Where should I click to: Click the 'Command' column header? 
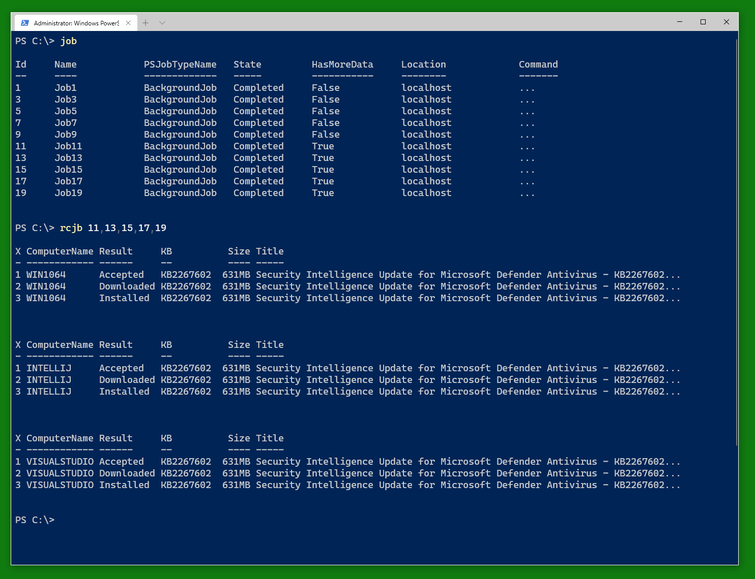pos(538,65)
